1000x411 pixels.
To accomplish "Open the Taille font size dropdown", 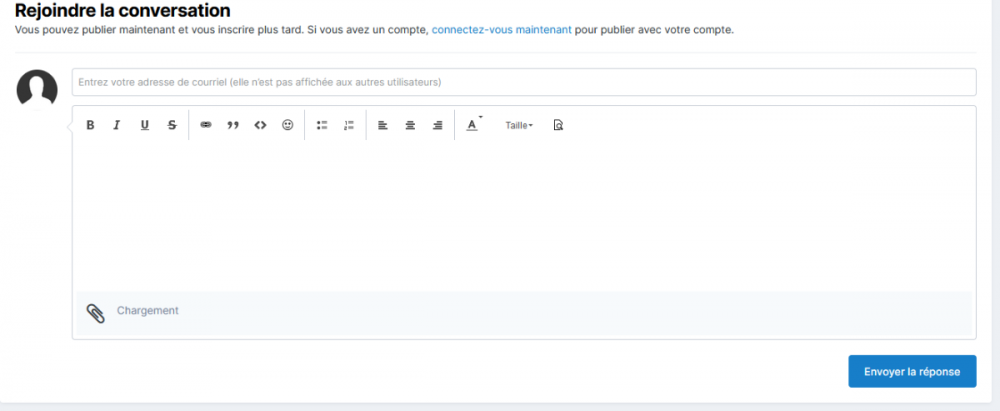I will [x=519, y=126].
